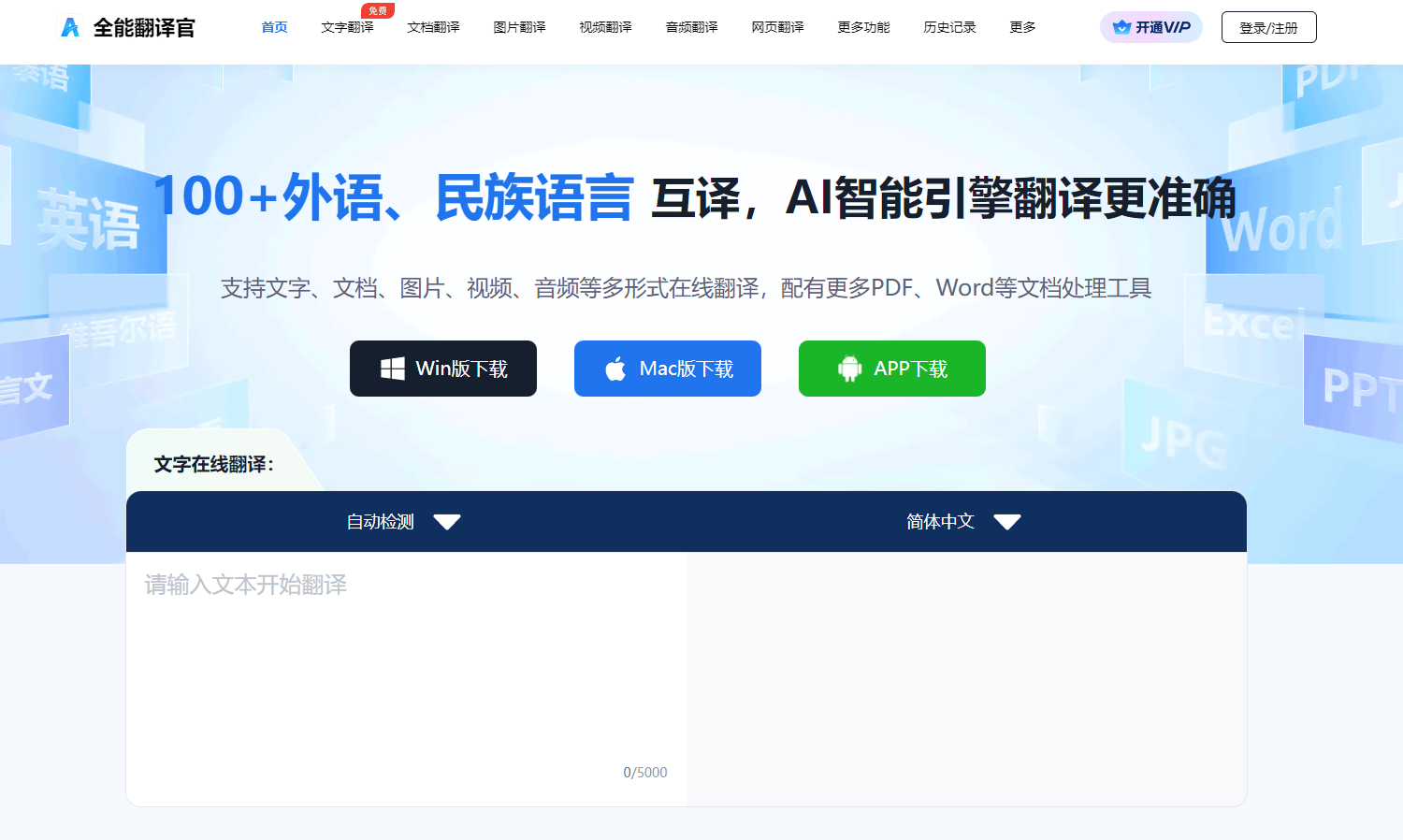This screenshot has width=1403, height=840.
Task: Select the 首页 menu item
Action: point(274,27)
